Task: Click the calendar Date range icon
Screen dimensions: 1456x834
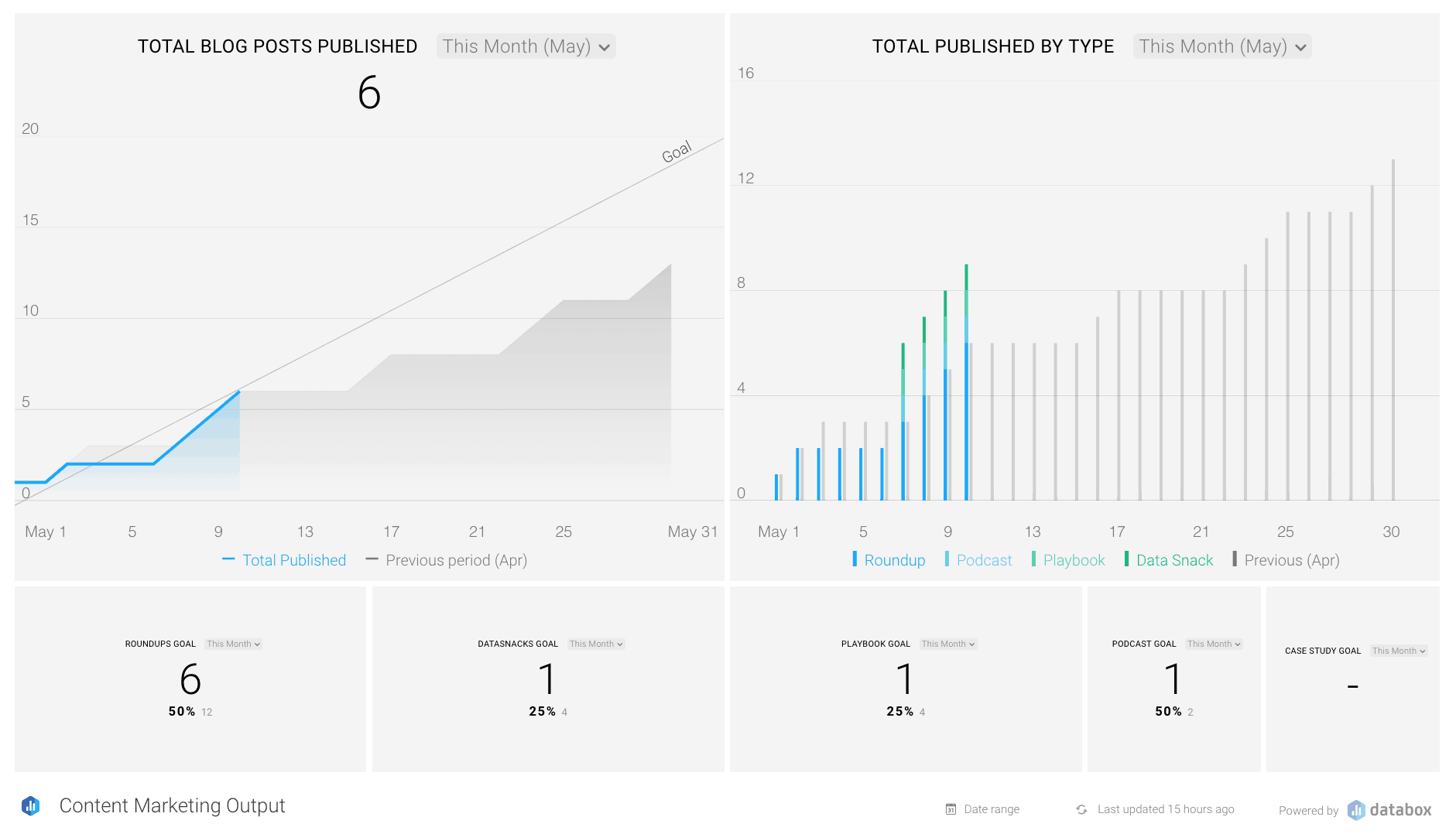Action: 951,809
